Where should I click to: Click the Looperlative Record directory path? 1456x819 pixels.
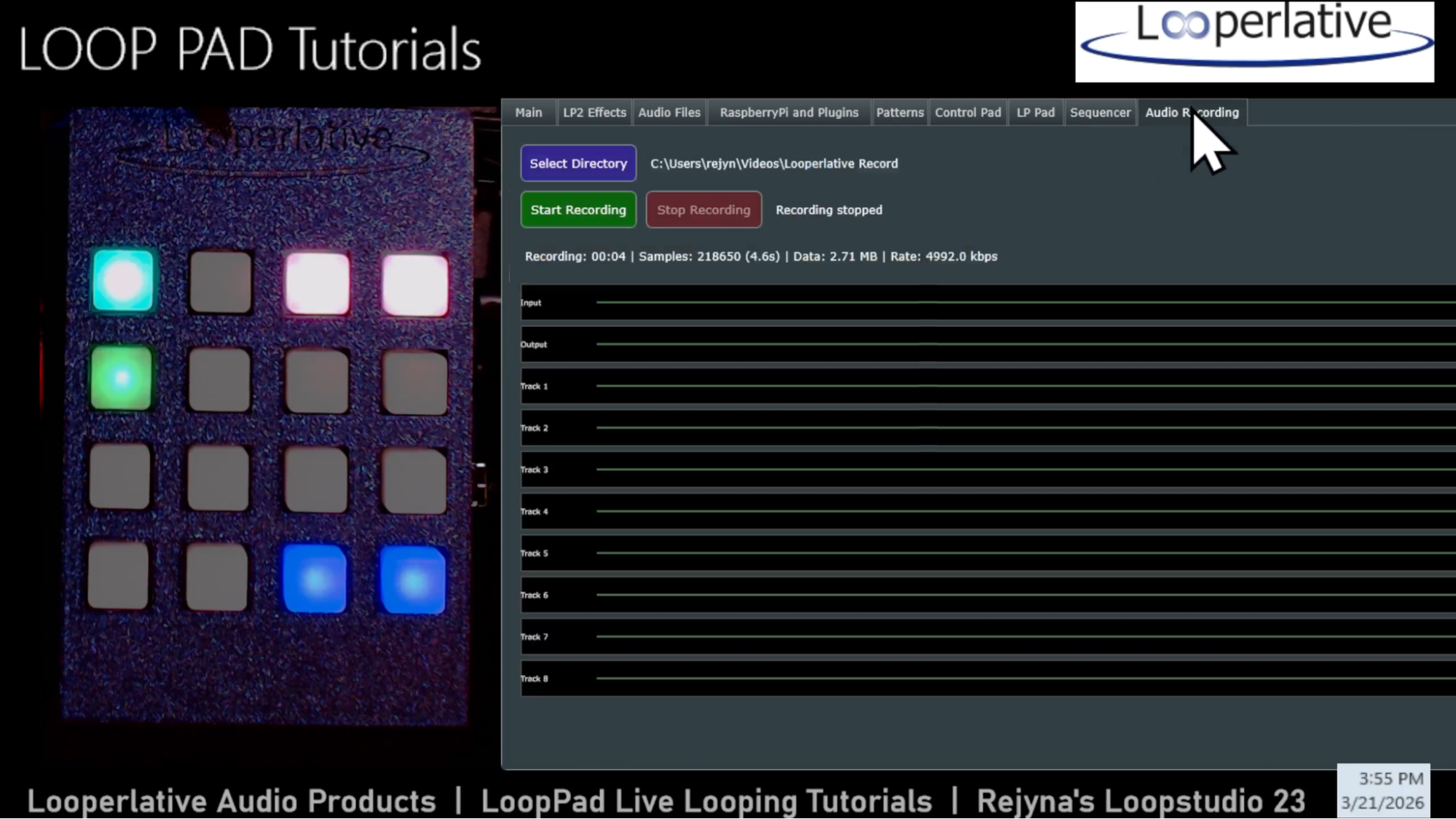[774, 164]
